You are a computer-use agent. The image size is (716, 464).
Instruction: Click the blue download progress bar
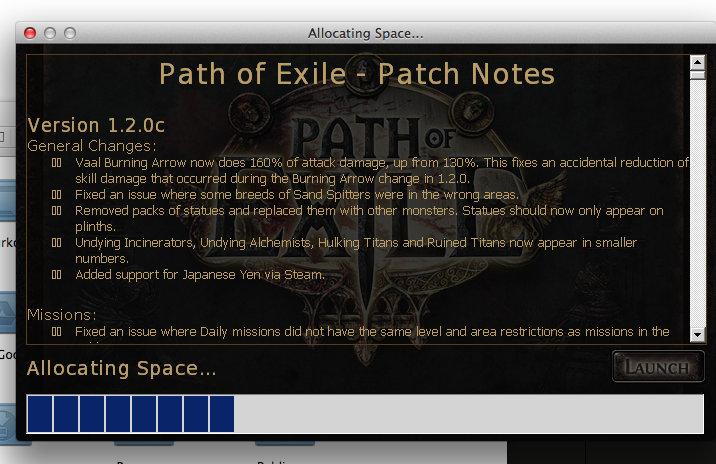[365, 414]
